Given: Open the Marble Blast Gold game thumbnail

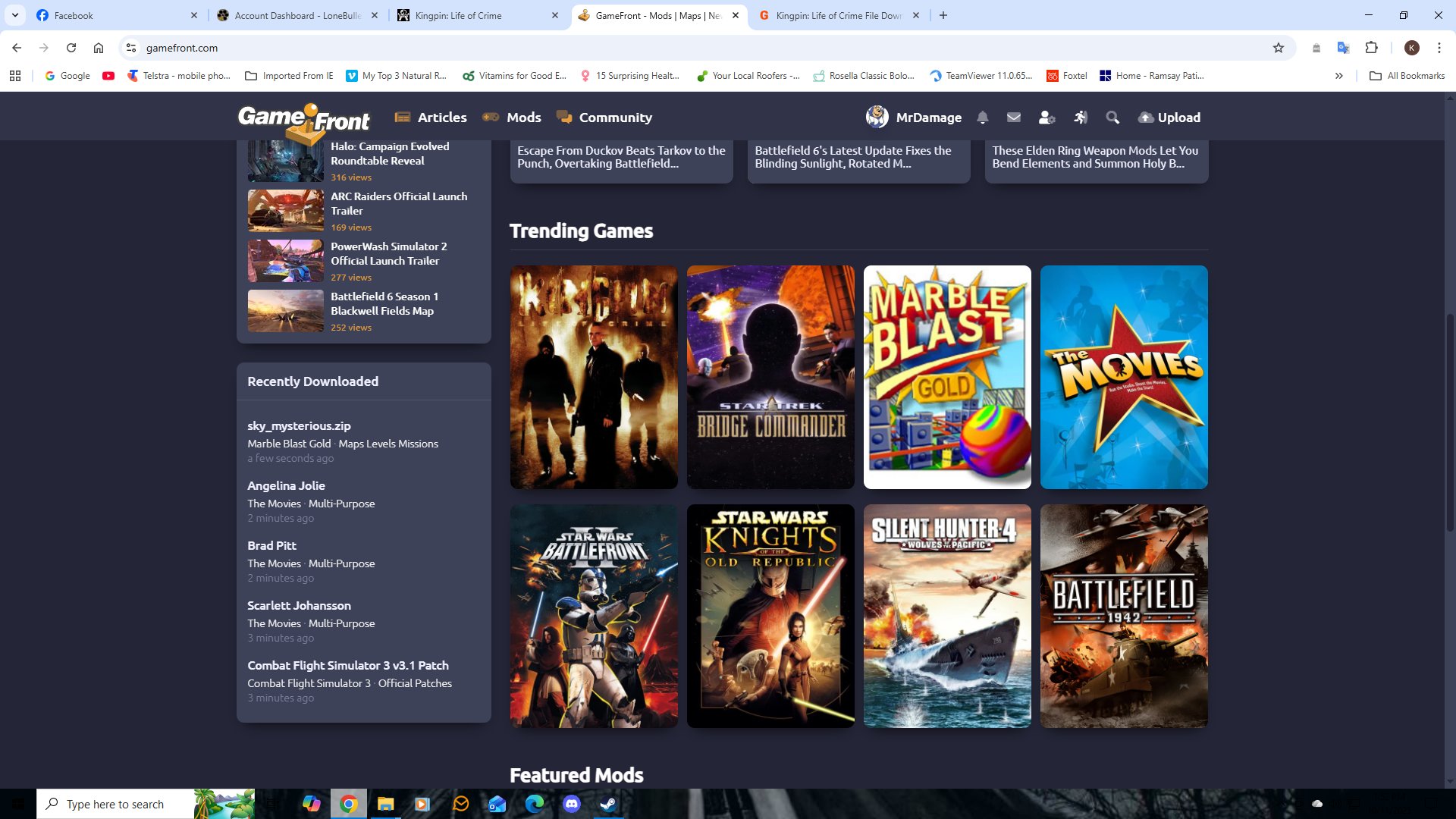Looking at the screenshot, I should click(x=946, y=377).
